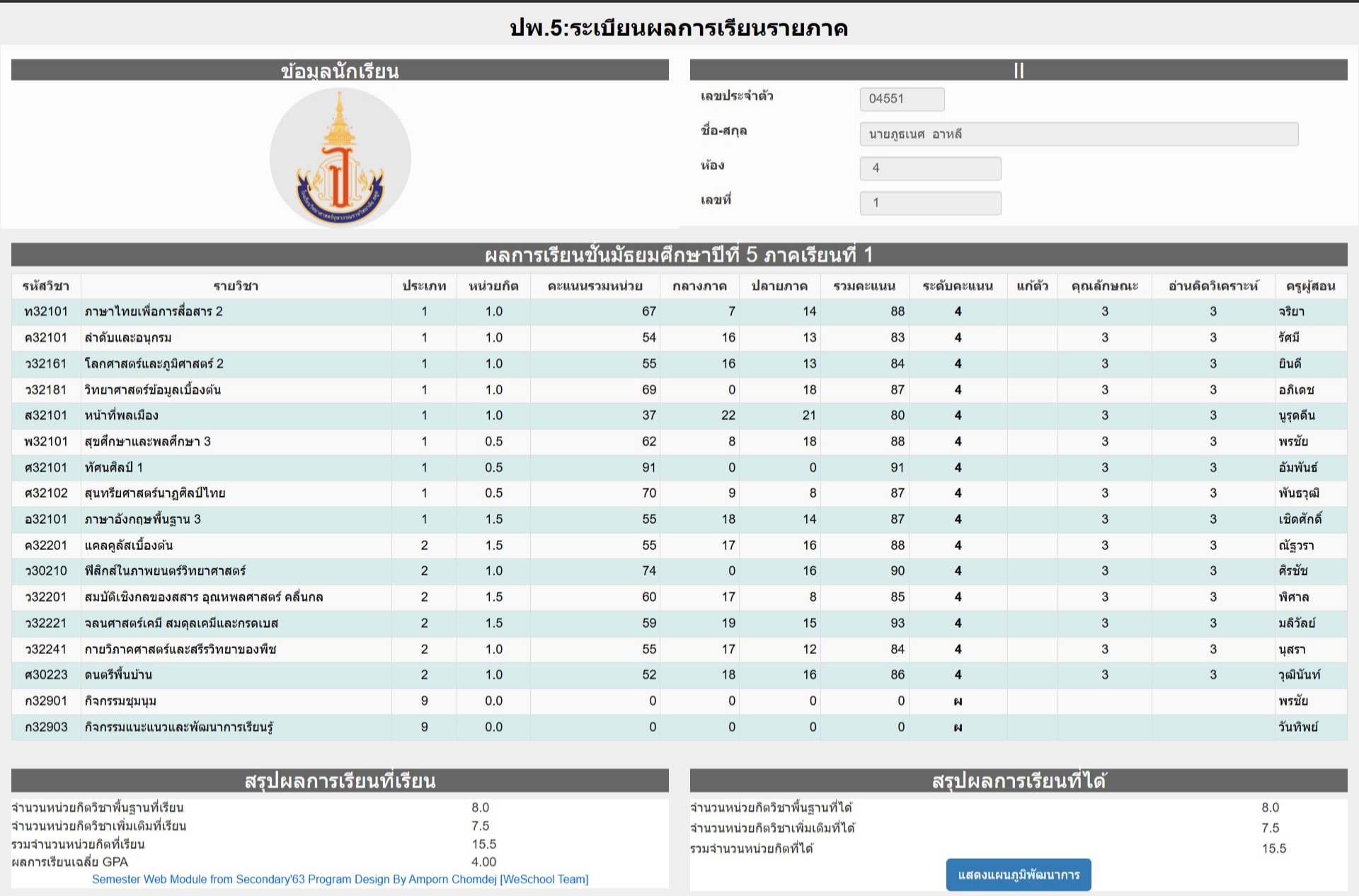1359x896 pixels.
Task: Click teacher name วันทิพย์
Action: [x=1298, y=728]
